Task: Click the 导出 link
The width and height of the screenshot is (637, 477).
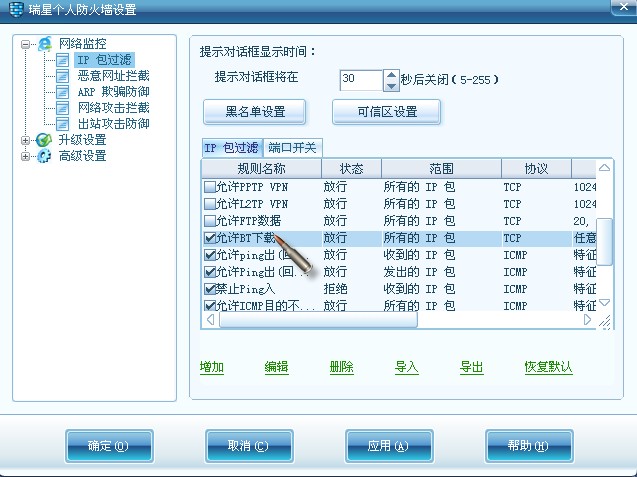Action: 471,367
